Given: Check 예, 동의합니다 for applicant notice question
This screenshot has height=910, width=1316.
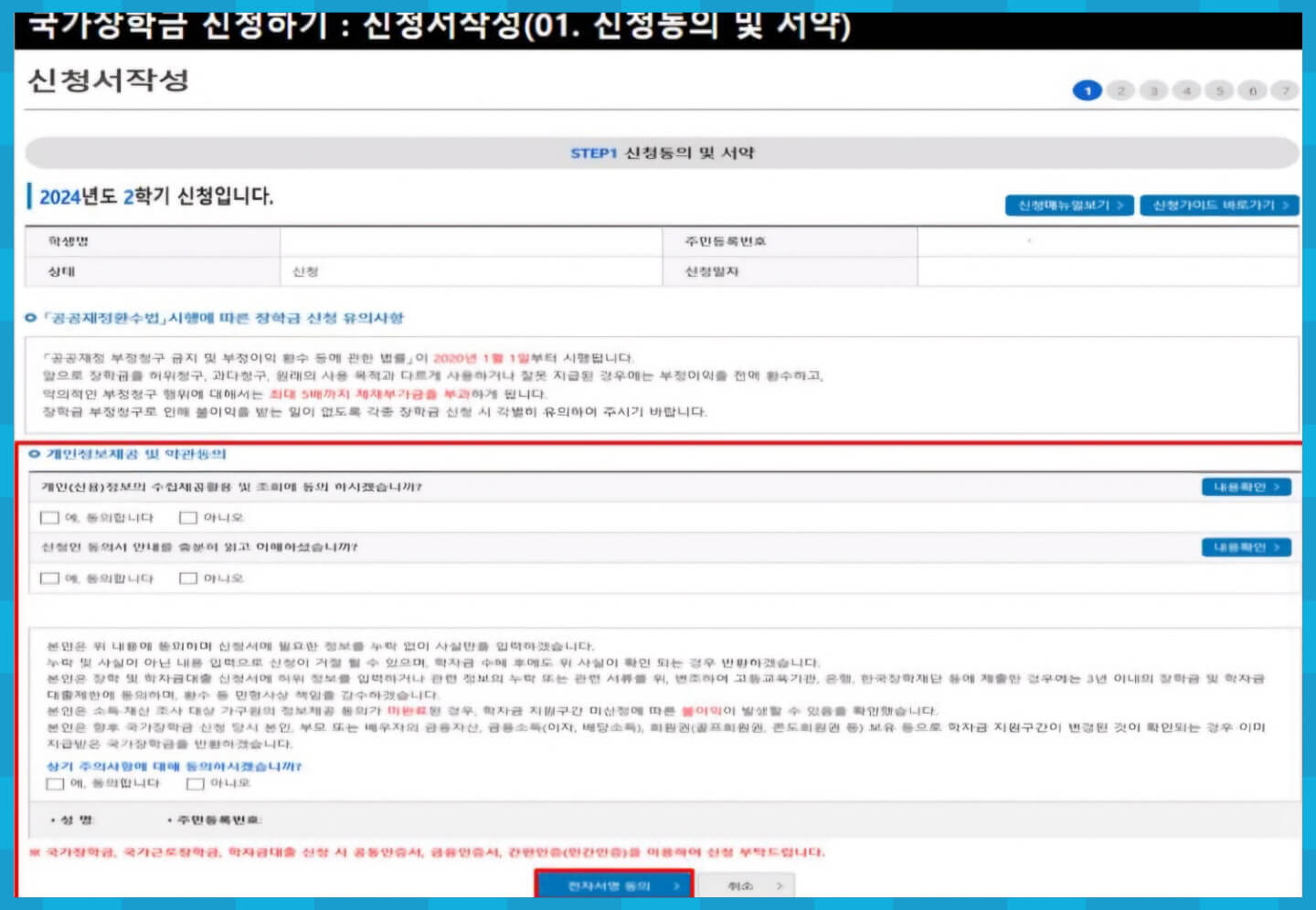Looking at the screenshot, I should tap(48, 577).
